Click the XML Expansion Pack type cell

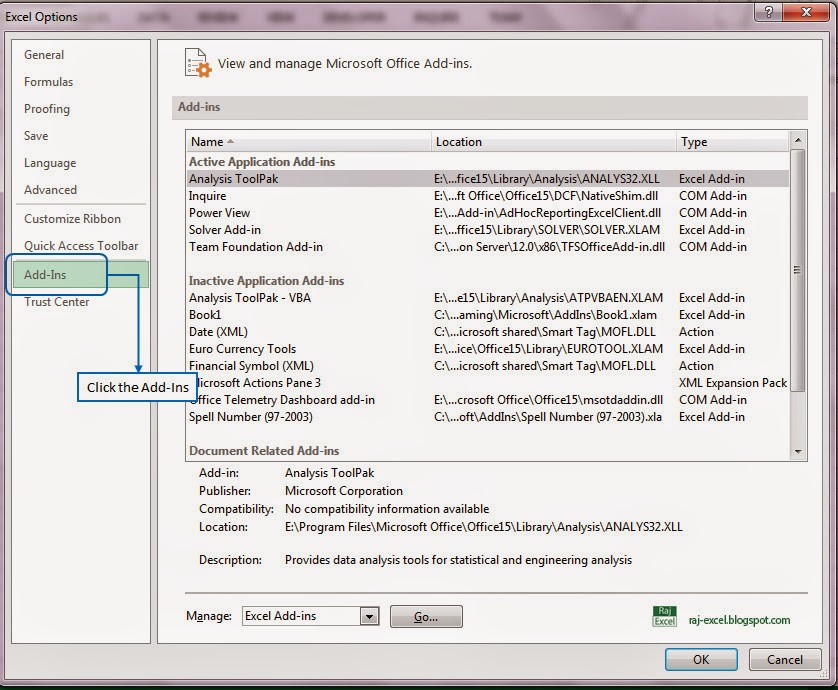click(733, 383)
